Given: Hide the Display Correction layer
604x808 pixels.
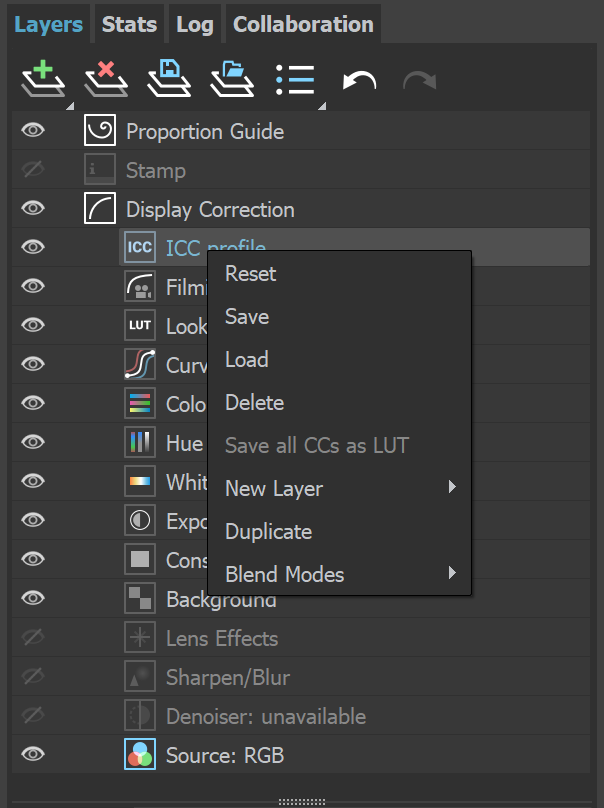Looking at the screenshot, I should [x=33, y=208].
